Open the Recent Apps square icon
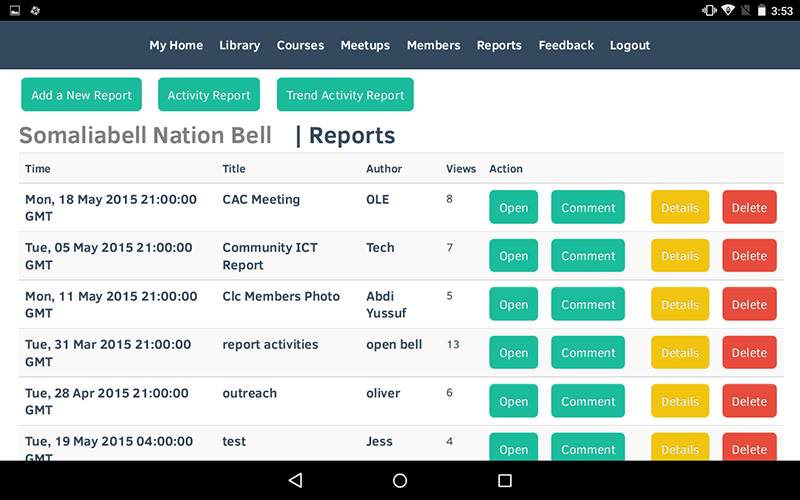This screenshot has width=800, height=500. tap(505, 480)
